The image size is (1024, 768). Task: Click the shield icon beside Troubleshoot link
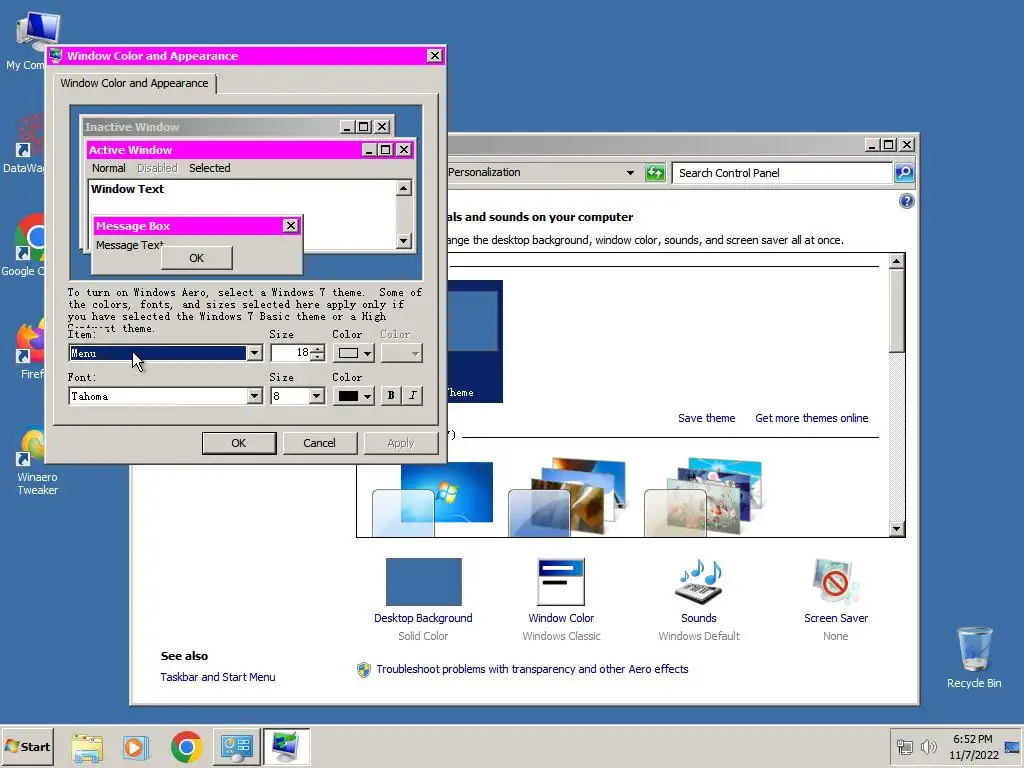364,669
